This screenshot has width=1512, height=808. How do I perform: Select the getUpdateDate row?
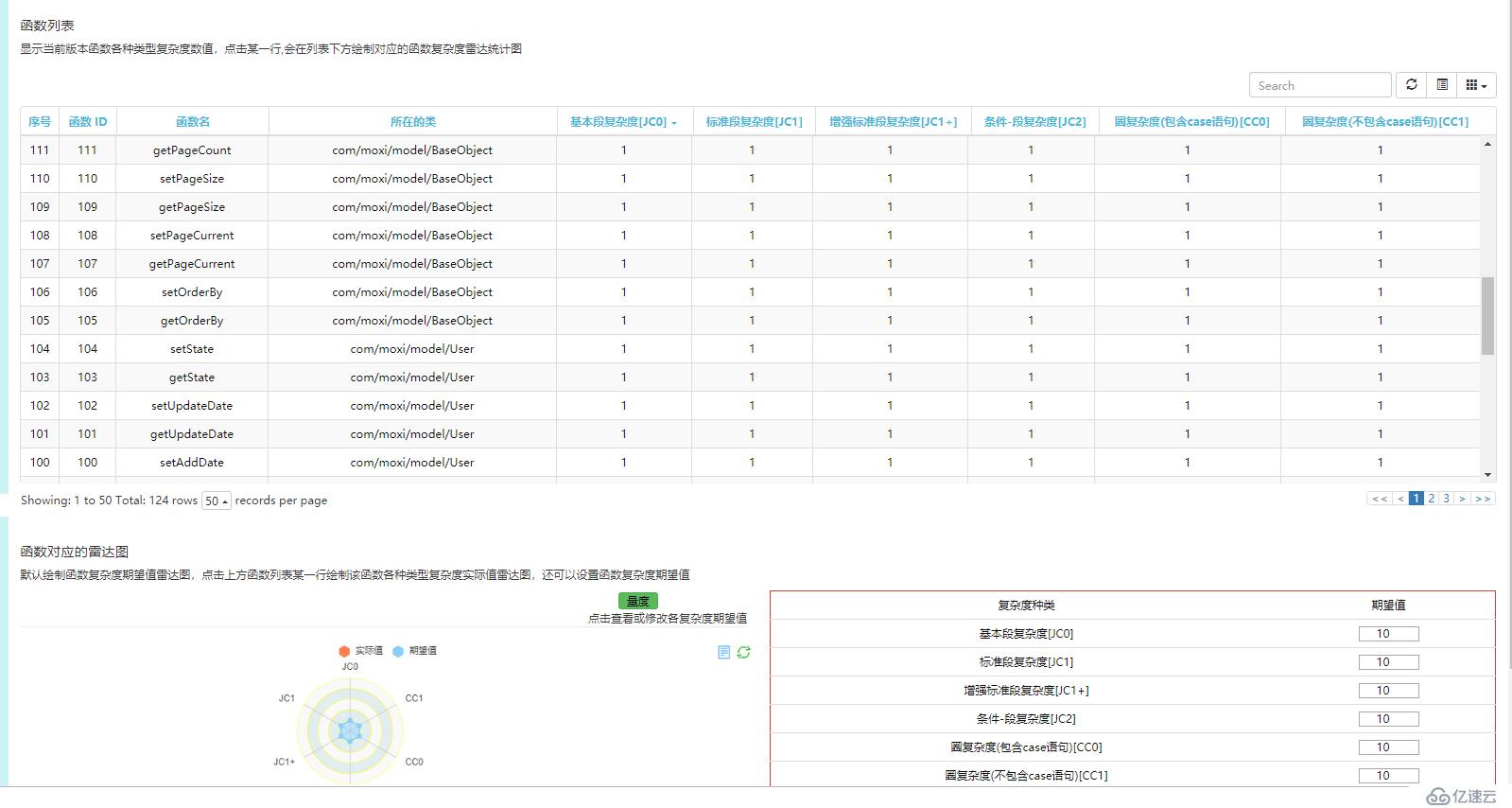[x=750, y=434]
